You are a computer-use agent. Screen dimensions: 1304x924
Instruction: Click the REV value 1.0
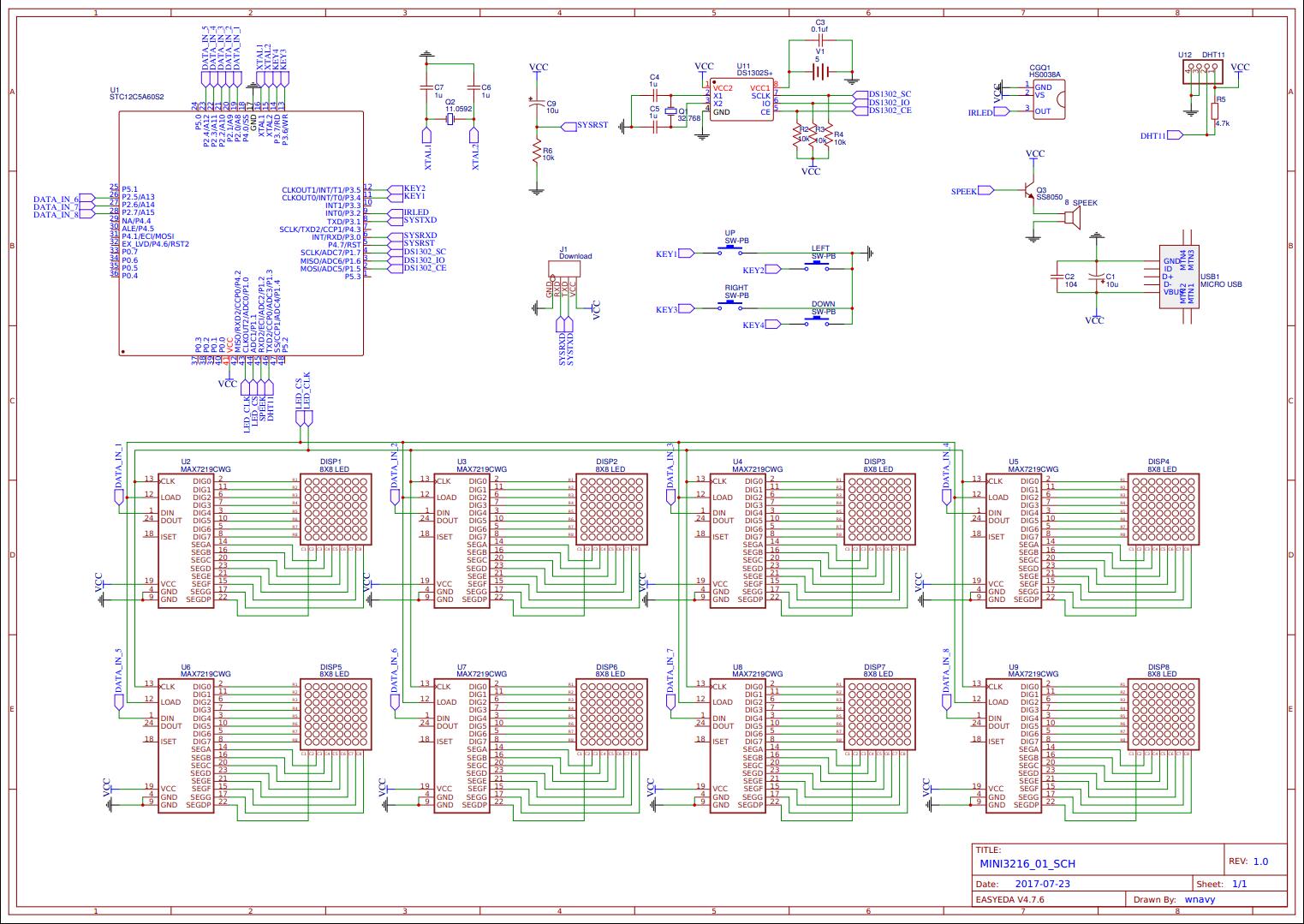1261,861
